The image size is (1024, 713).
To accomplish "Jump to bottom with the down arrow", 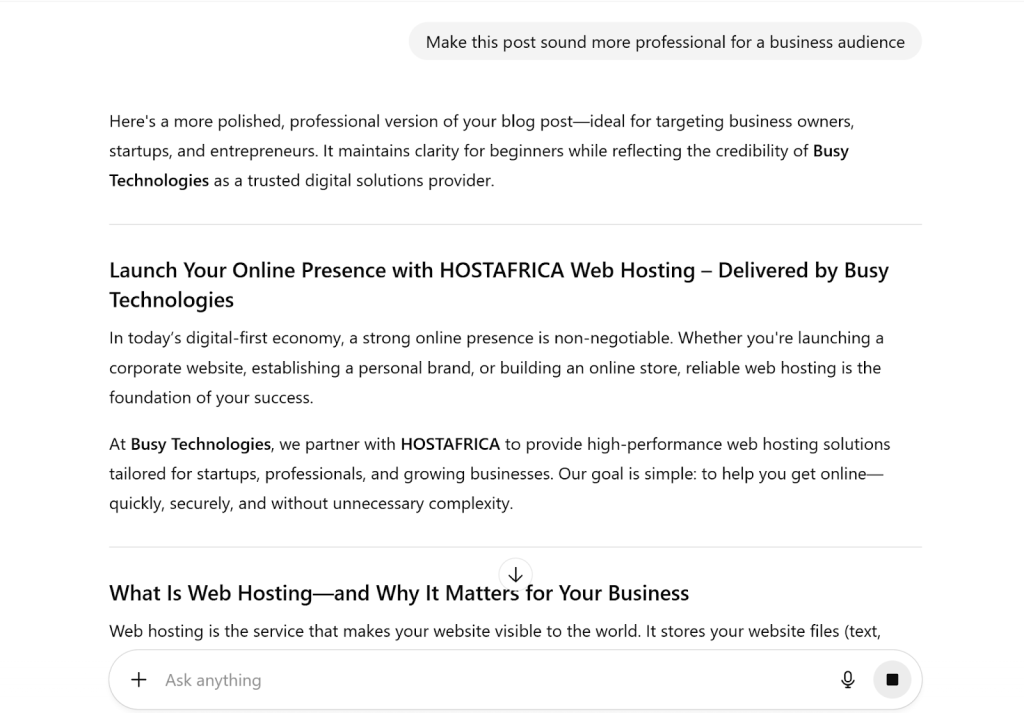I will 516,575.
